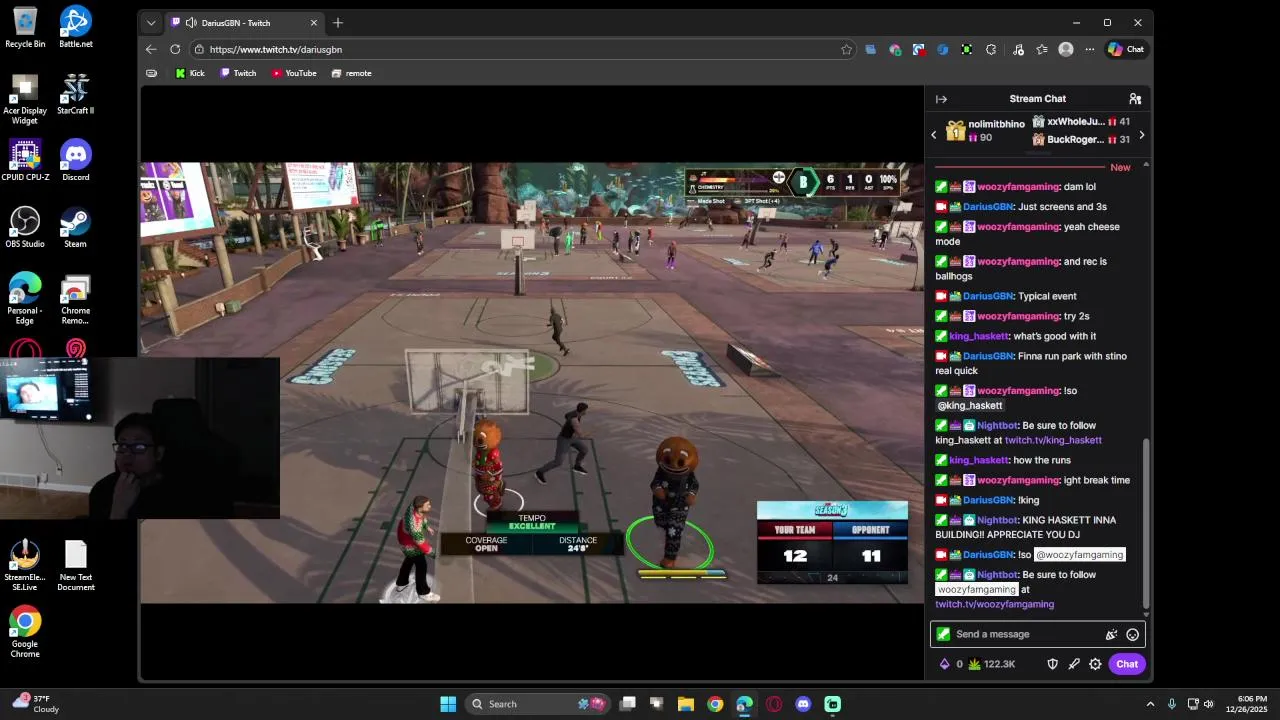
Task: Click king_haskett username on 'how the runs'
Action: 979,460
